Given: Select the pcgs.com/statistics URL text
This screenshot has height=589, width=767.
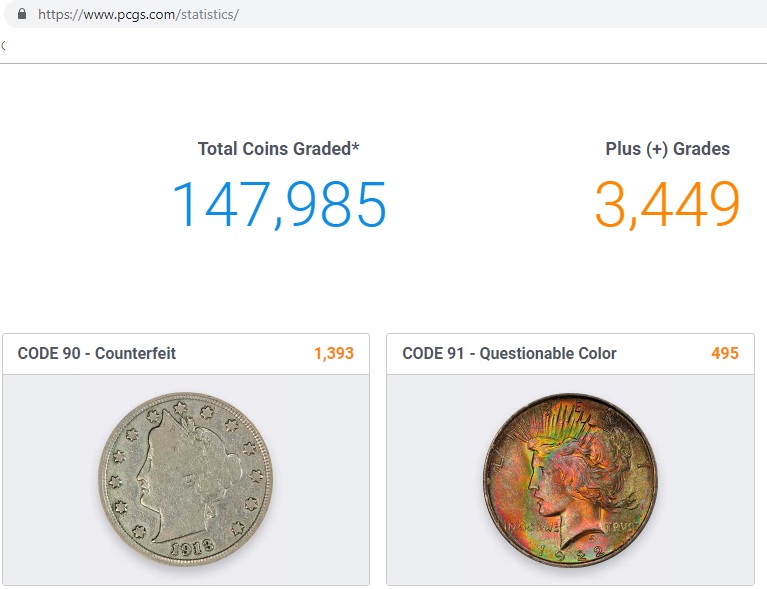Looking at the screenshot, I should point(138,15).
